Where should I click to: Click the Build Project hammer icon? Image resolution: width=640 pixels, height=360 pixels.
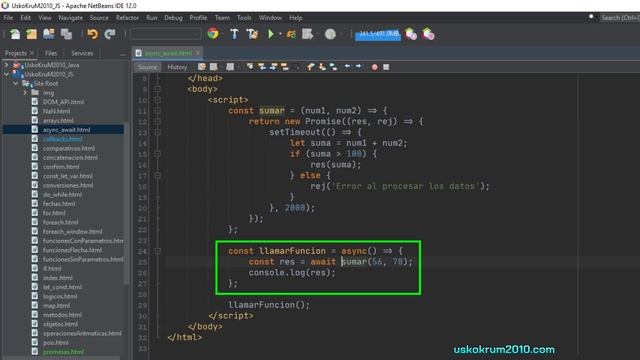(x=234, y=34)
